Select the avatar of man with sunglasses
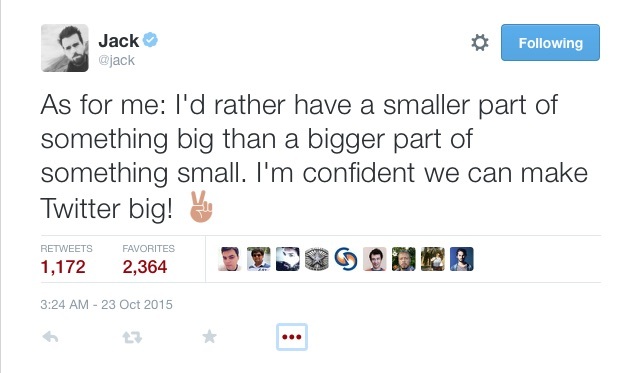The image size is (639, 373). [x=258, y=259]
